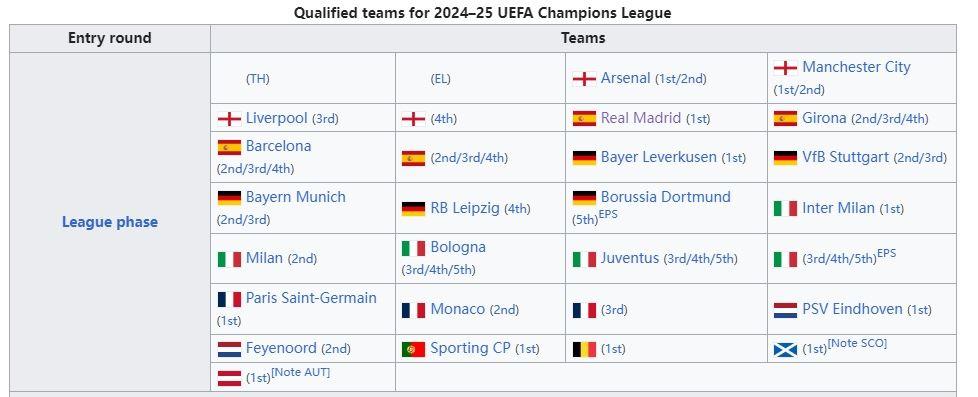Follow the Note AUT footnote link
Screen dimensions: 978x397
[301, 372]
